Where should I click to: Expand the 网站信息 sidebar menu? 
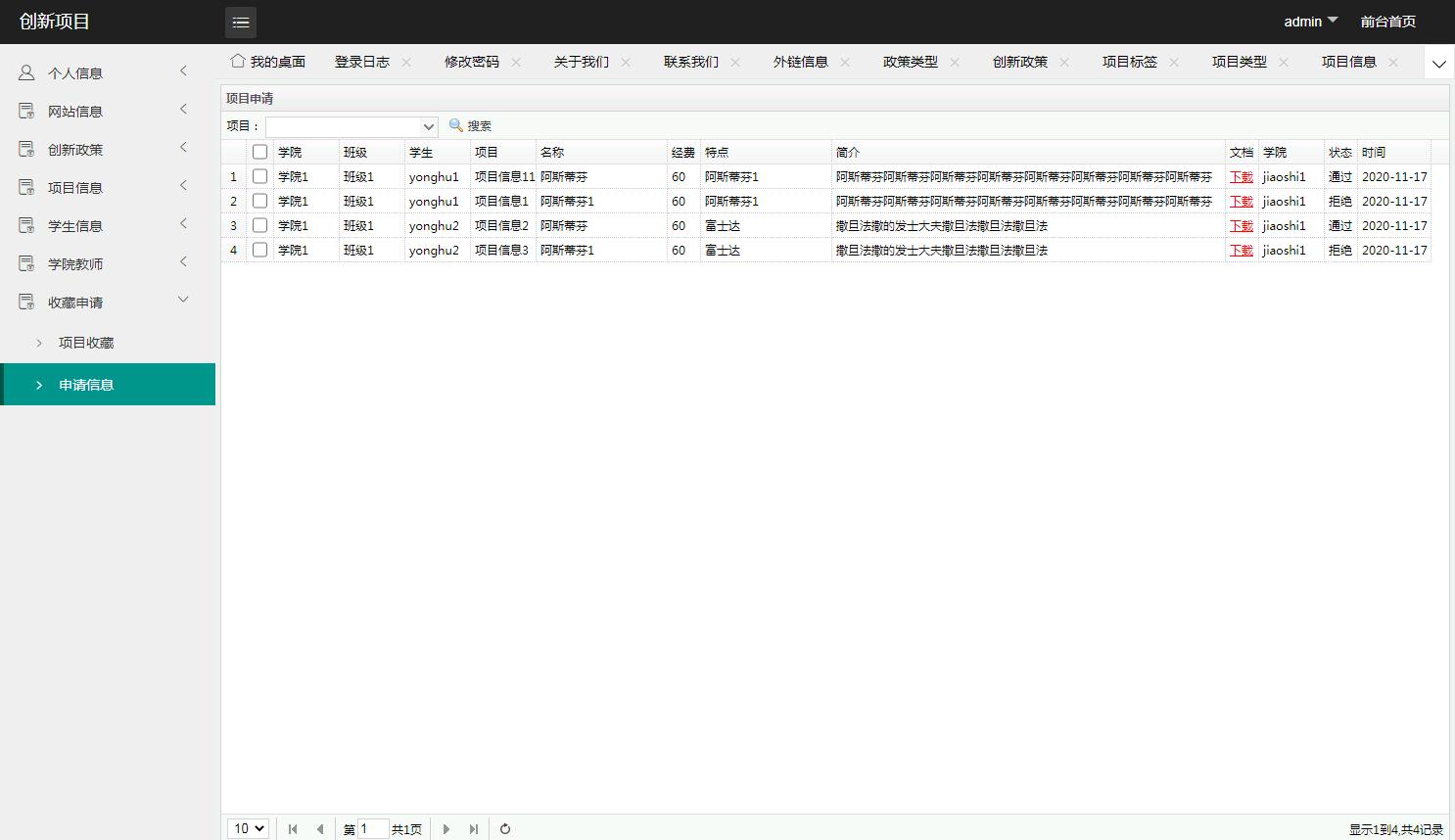point(183,109)
